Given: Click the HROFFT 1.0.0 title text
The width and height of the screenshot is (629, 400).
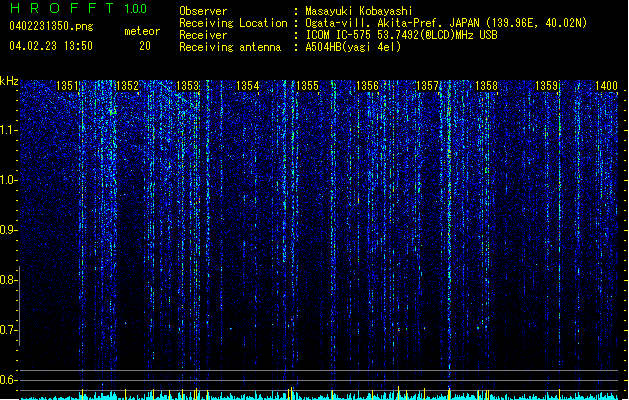Looking at the screenshot, I should 78,8.
